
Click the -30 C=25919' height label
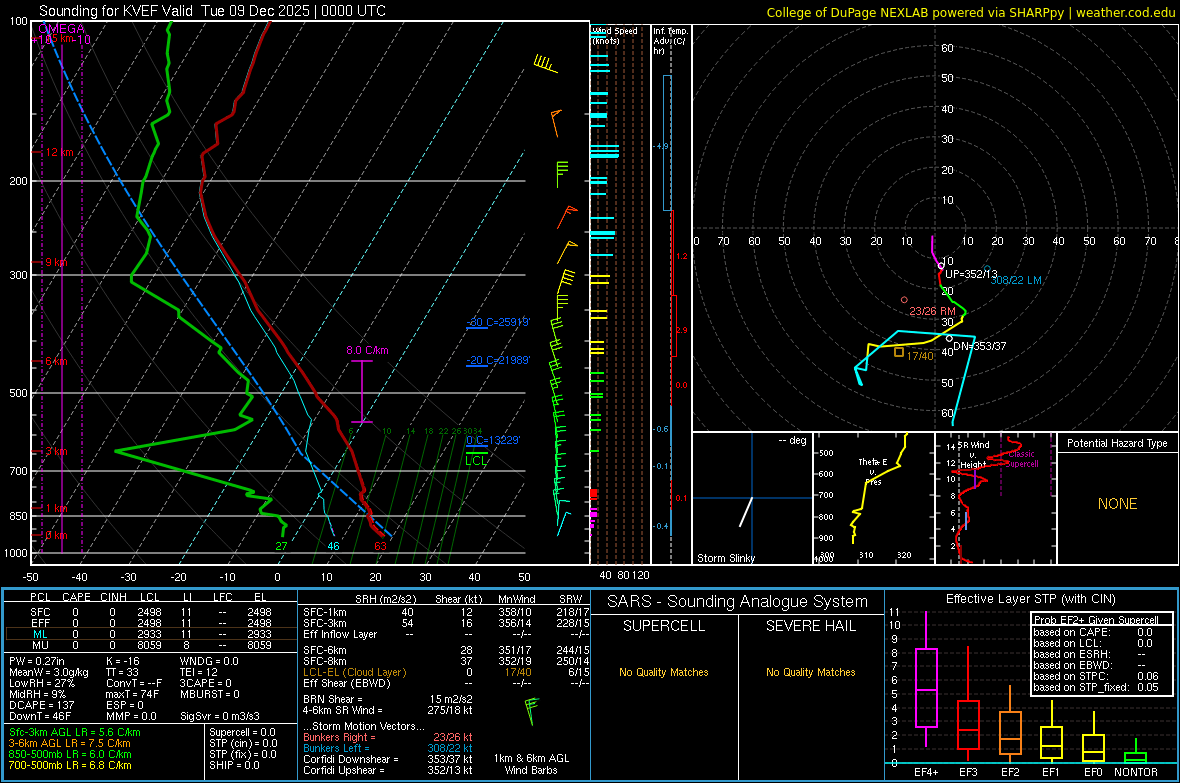pyautogui.click(x=499, y=322)
